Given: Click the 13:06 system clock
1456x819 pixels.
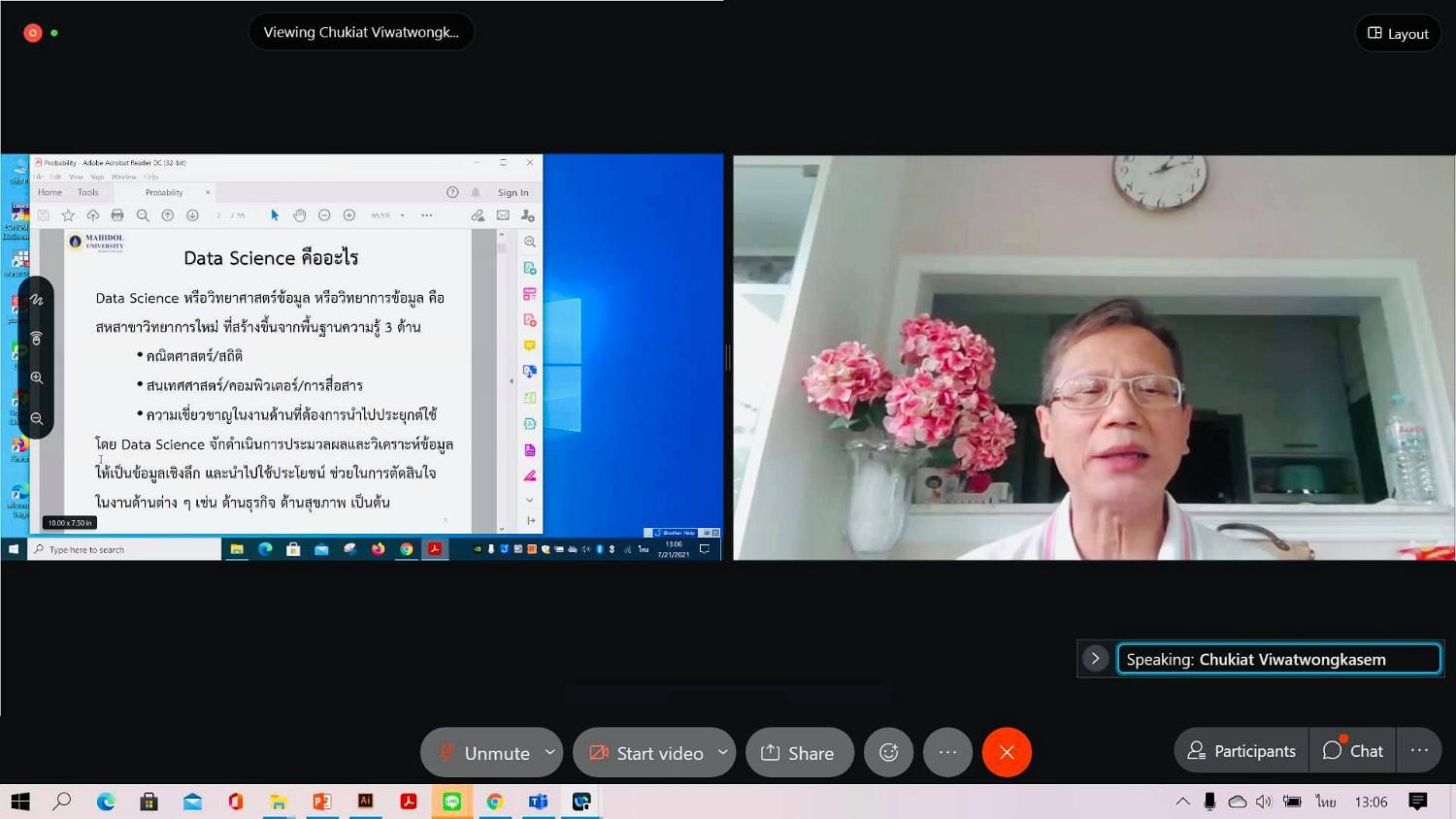Looking at the screenshot, I should tap(1371, 802).
